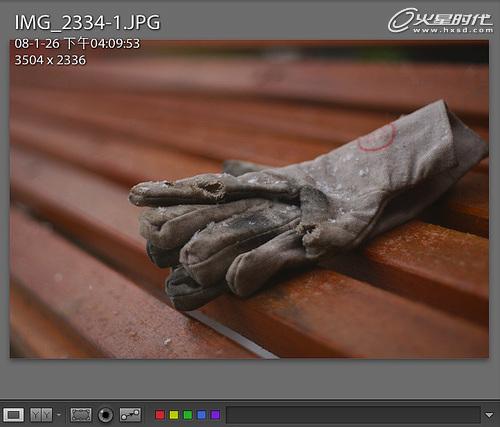Apply the yellow color label

coord(174,415)
